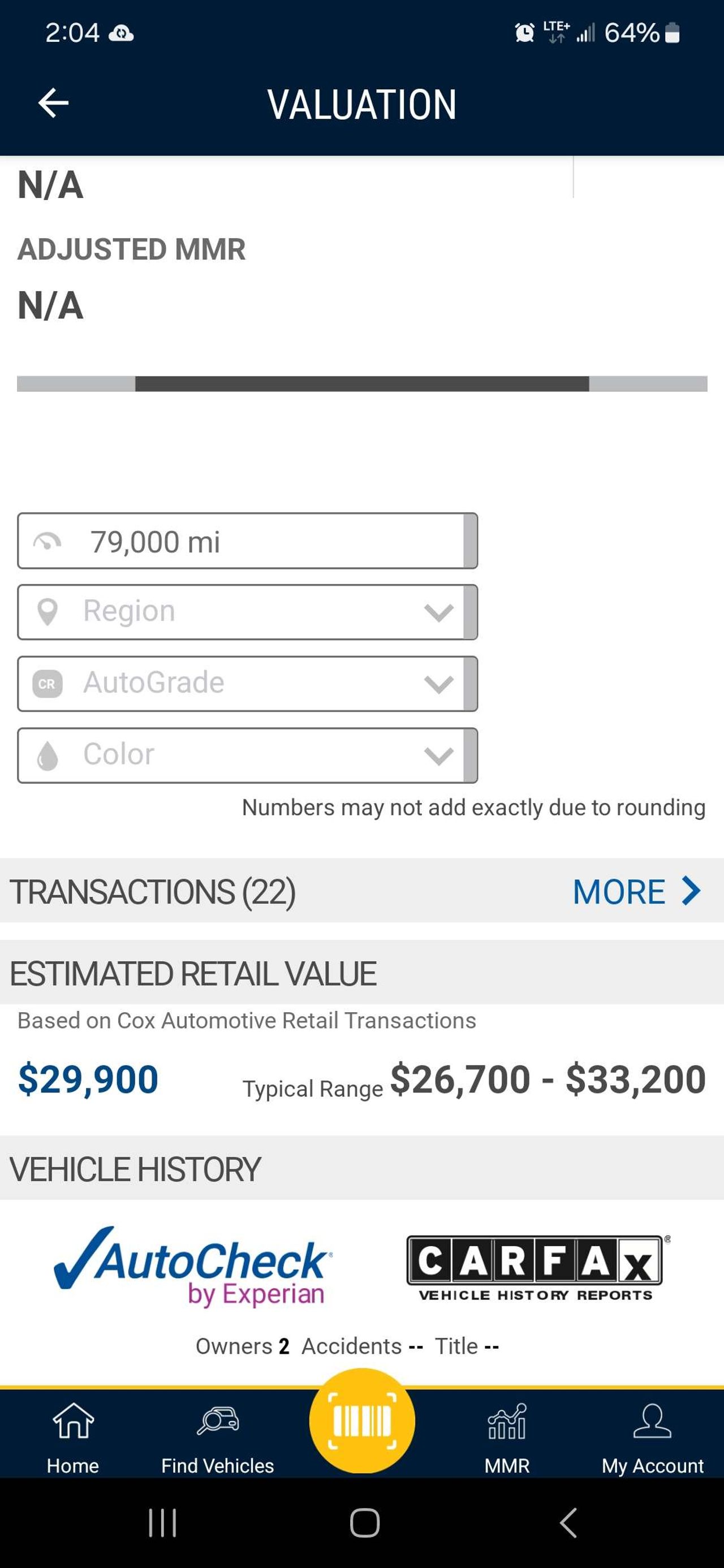
Task: Expand the Color dropdown
Action: coord(247,755)
